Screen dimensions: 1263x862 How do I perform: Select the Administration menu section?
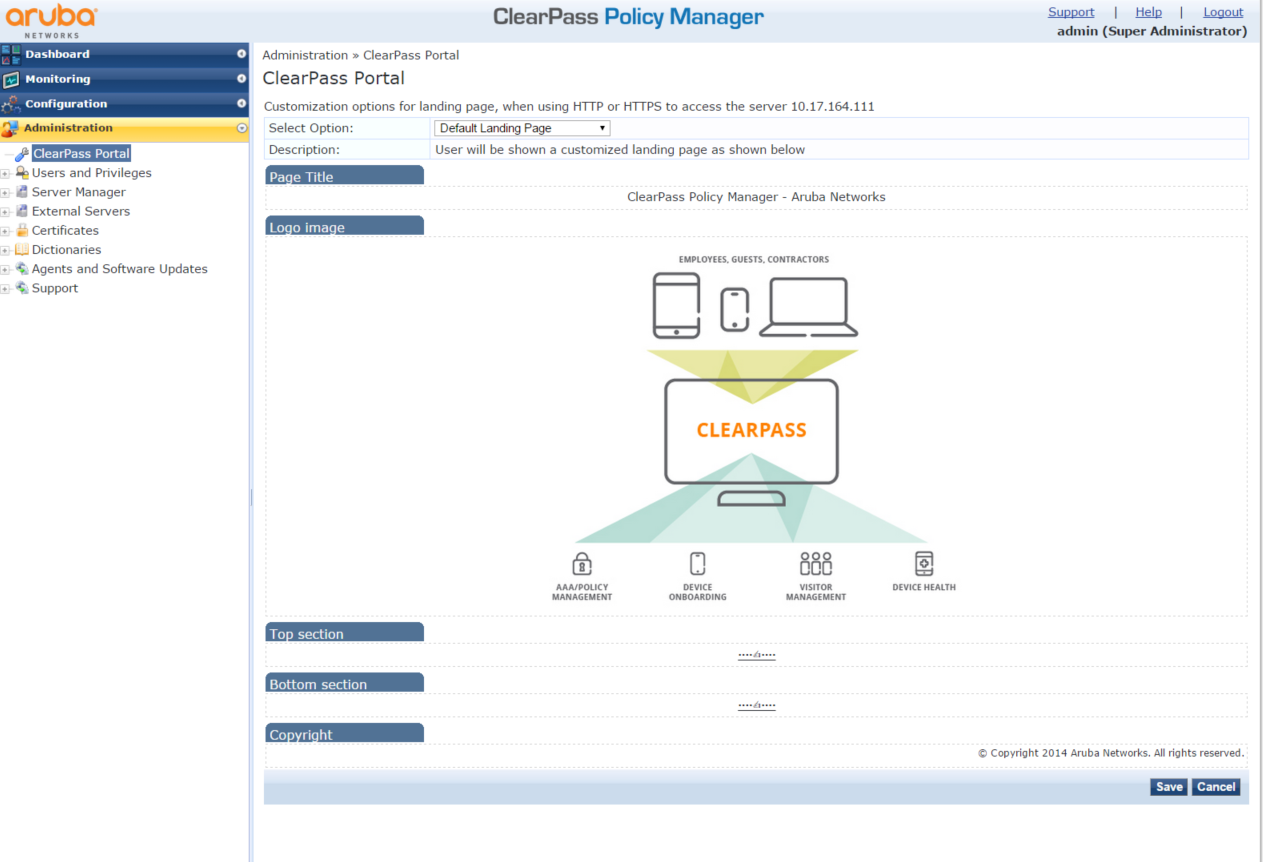coord(124,128)
